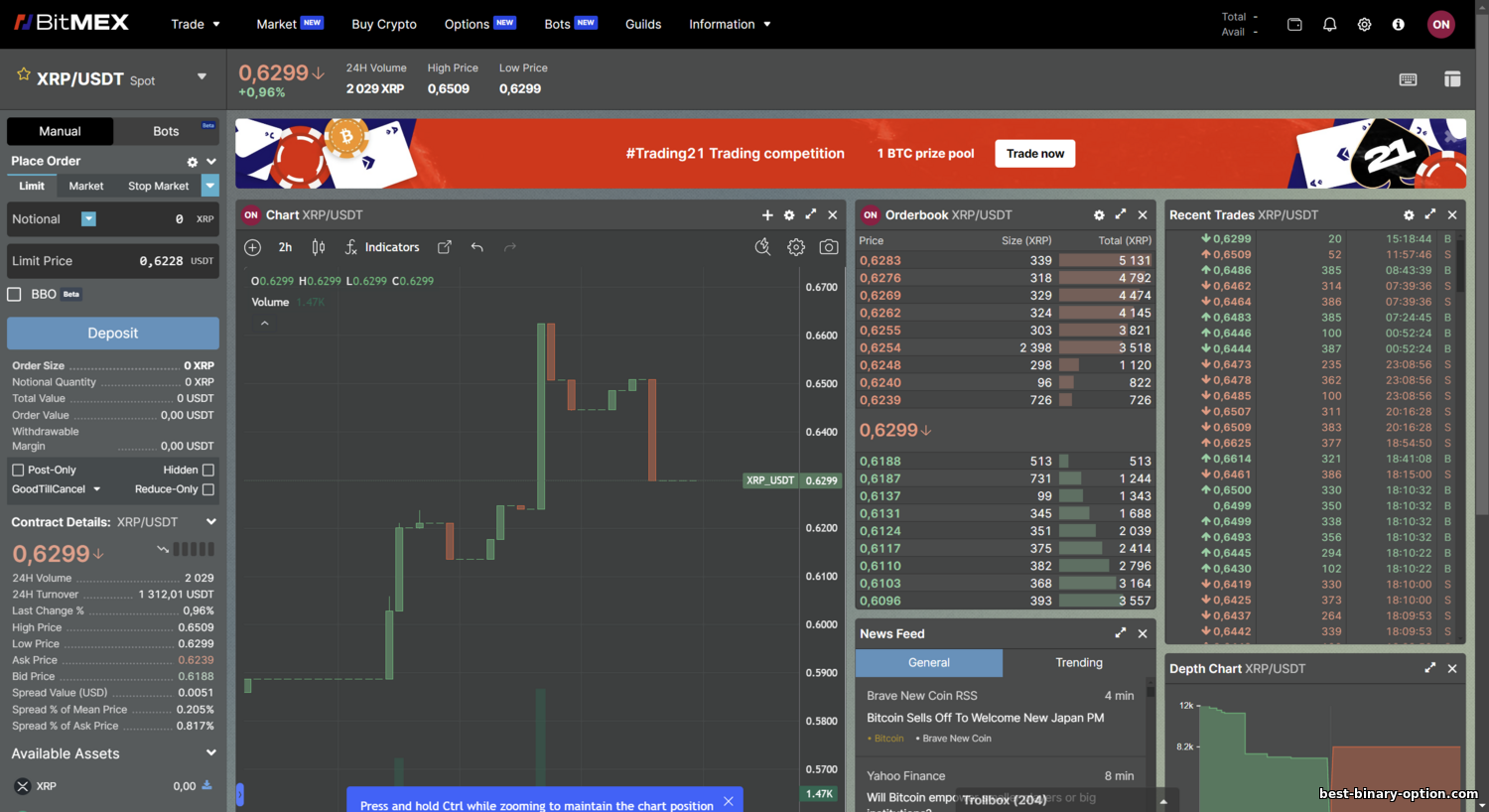This screenshot has width=1489, height=812.
Task: Open Chart panel settings gear
Action: pos(789,214)
